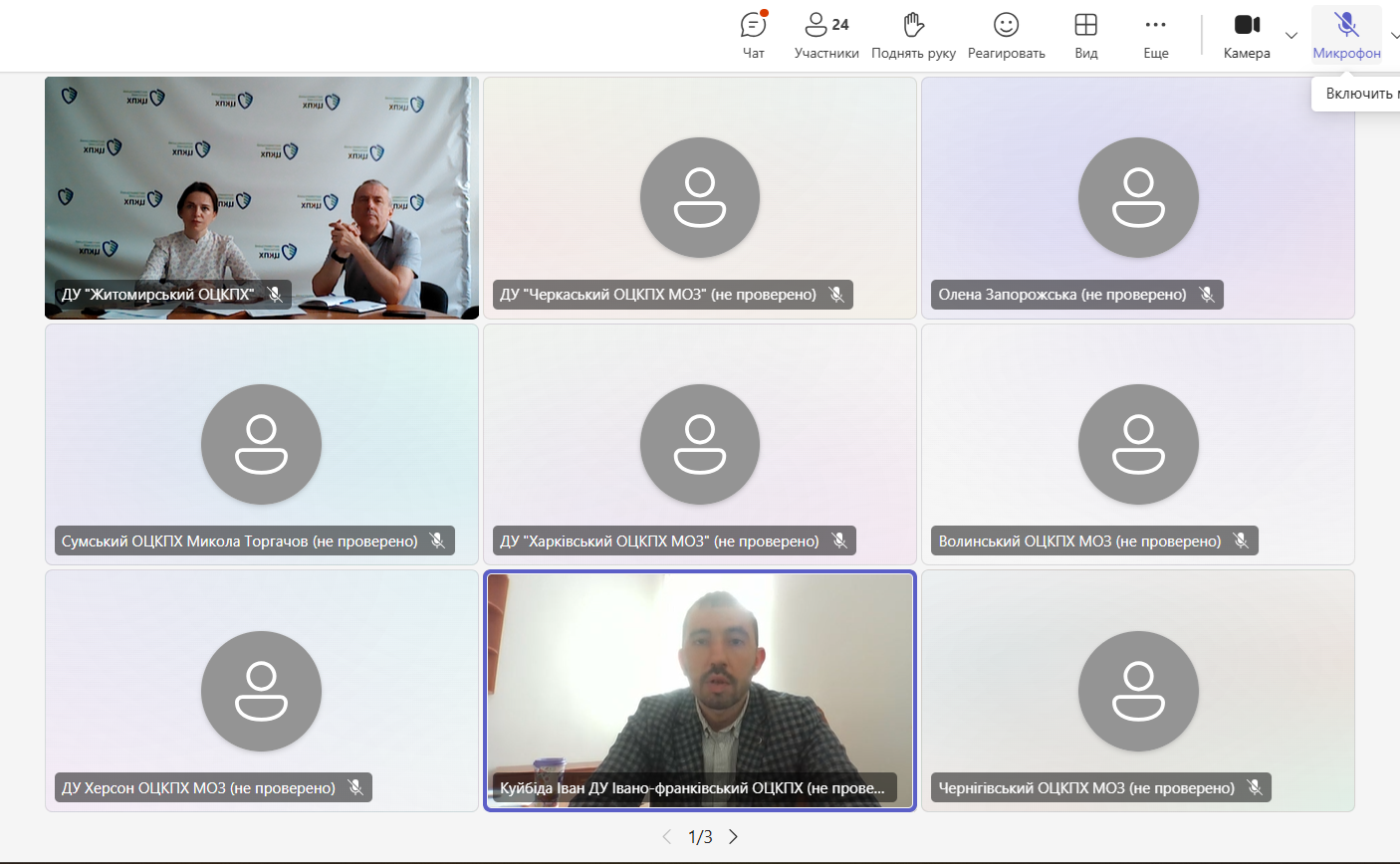Click muted mic icon on Олена Запорожська tile
This screenshot has width=1400, height=864.
coord(1207,295)
